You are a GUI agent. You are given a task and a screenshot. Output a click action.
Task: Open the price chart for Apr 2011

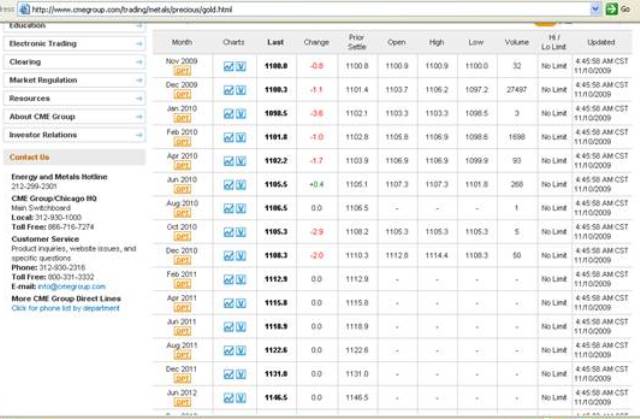[x=229, y=303]
